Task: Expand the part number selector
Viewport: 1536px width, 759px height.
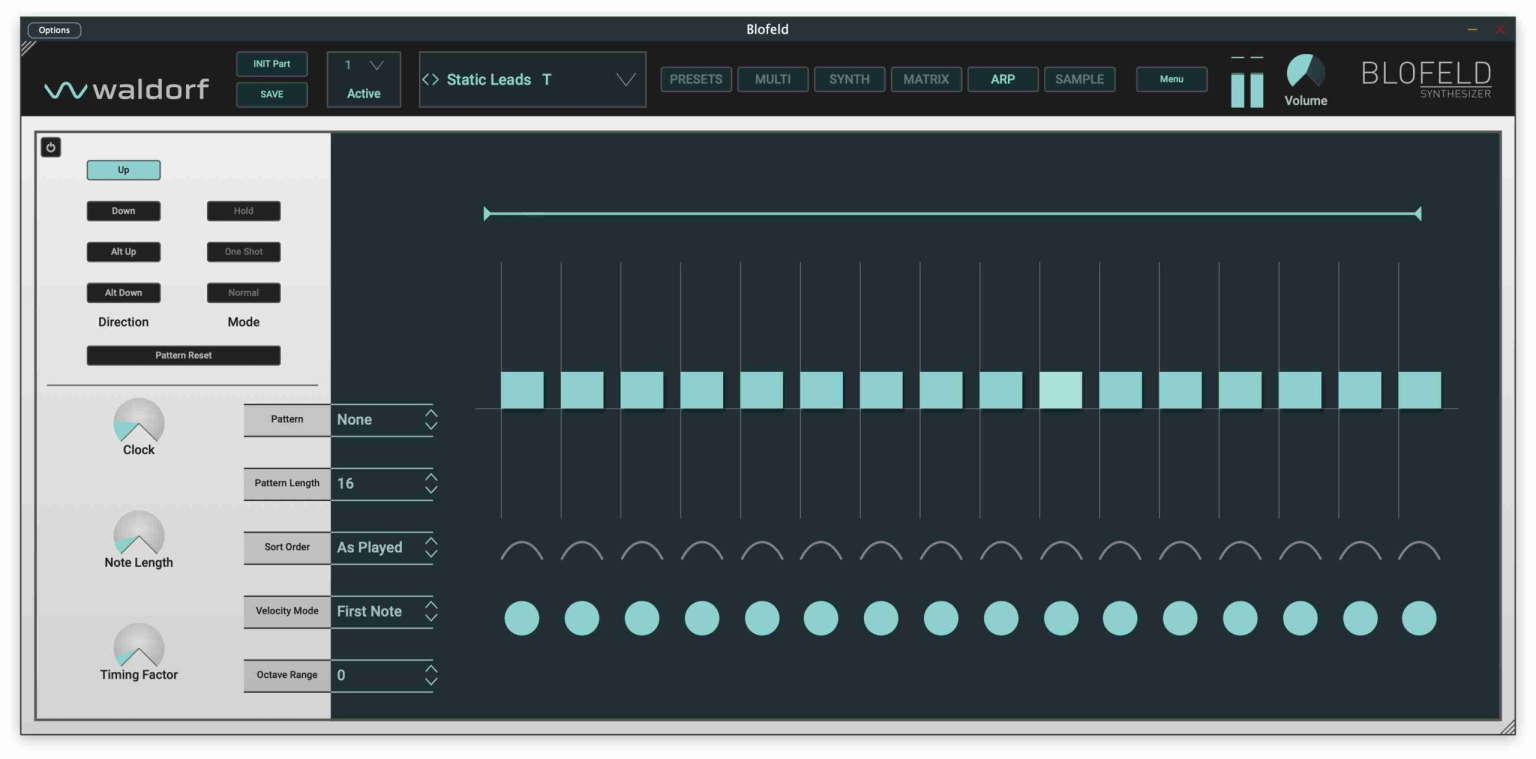Action: coord(376,66)
